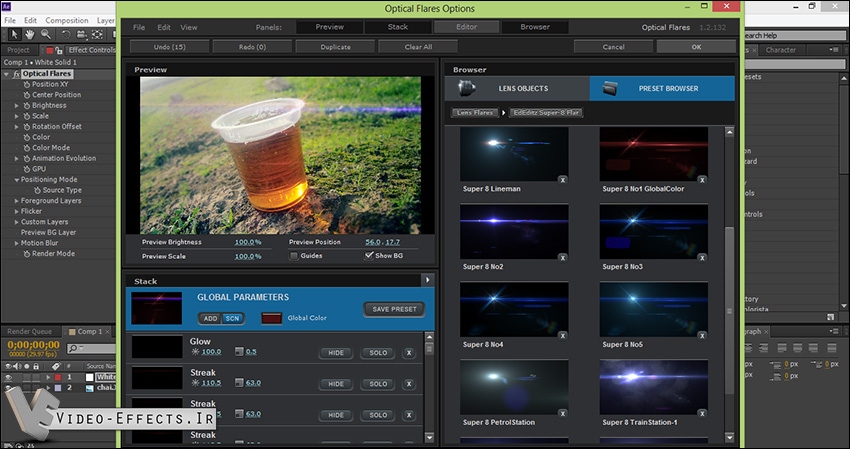850x449 pixels.
Task: Open the Stack panel arrow menu
Action: click(x=428, y=280)
